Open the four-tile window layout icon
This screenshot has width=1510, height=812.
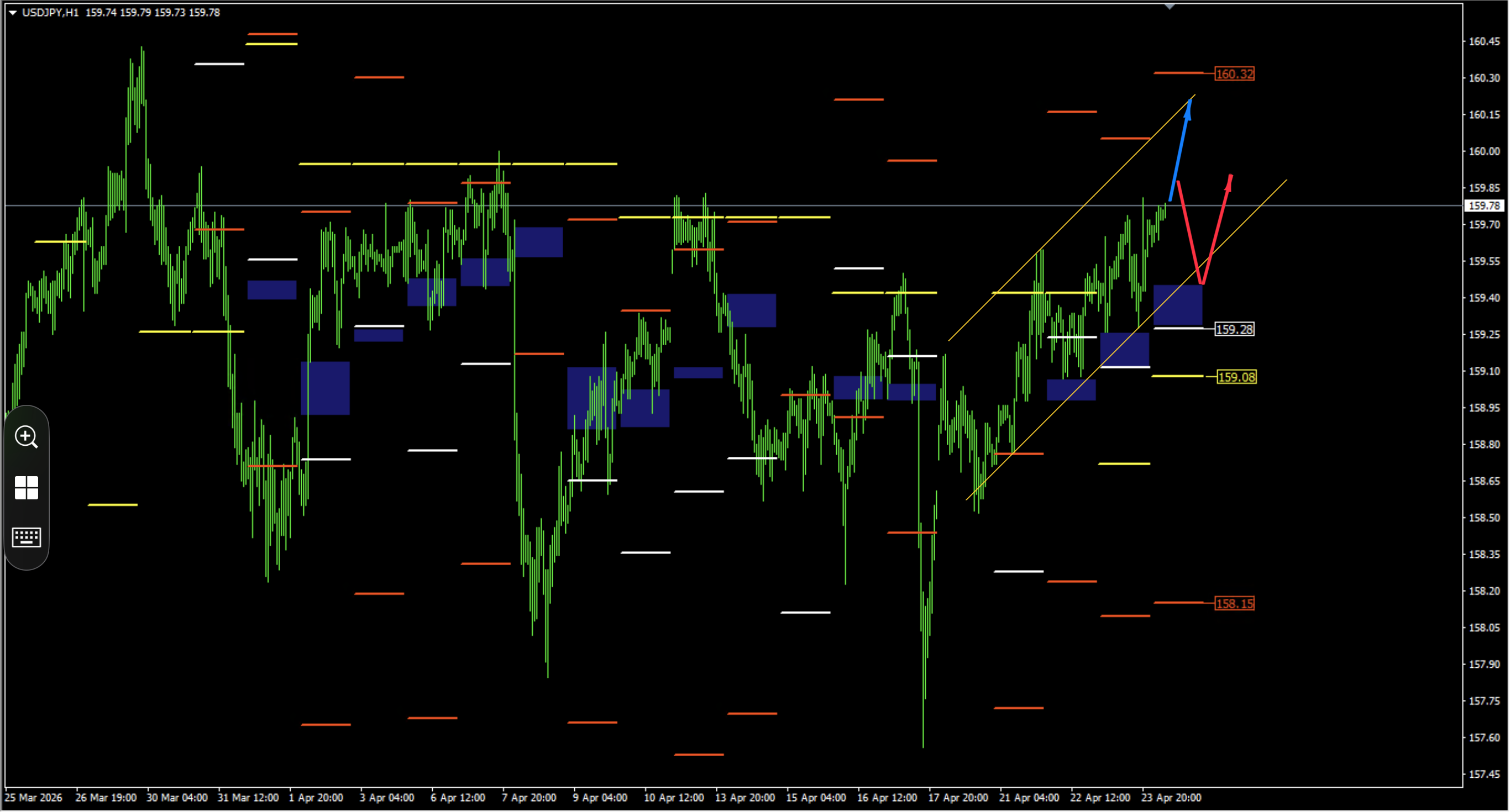click(27, 487)
